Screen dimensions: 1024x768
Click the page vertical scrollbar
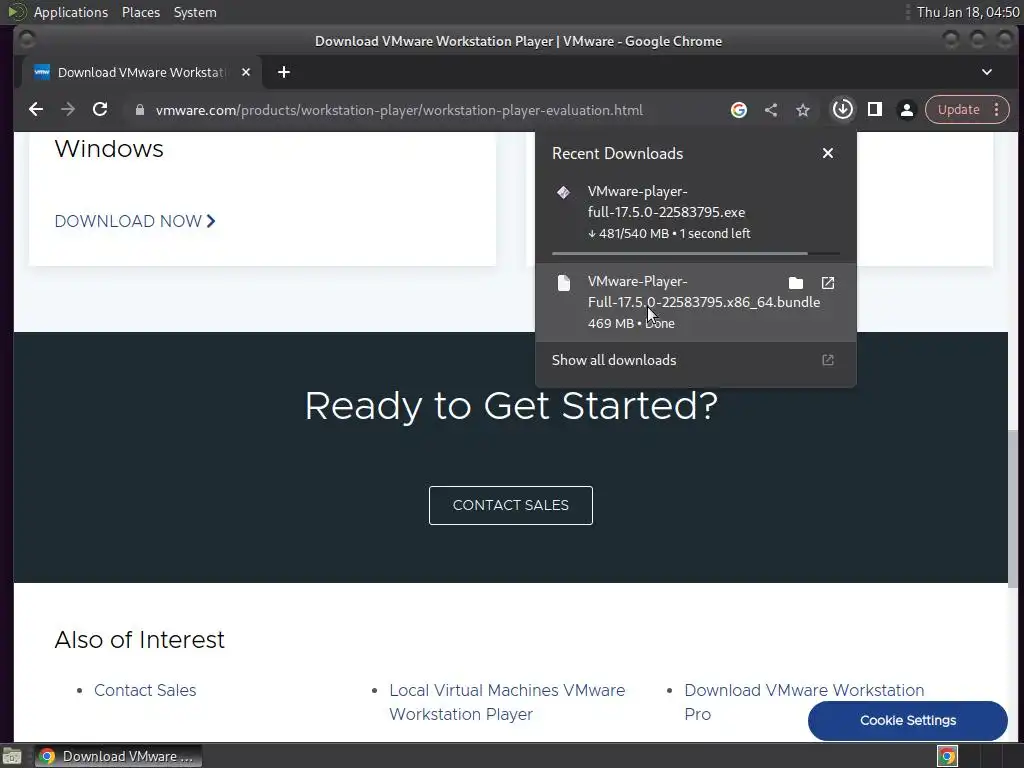[1013, 509]
